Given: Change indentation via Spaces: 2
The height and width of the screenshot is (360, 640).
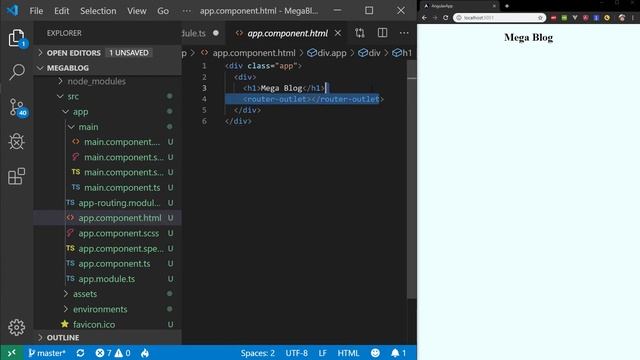Looking at the screenshot, I should [x=258, y=353].
